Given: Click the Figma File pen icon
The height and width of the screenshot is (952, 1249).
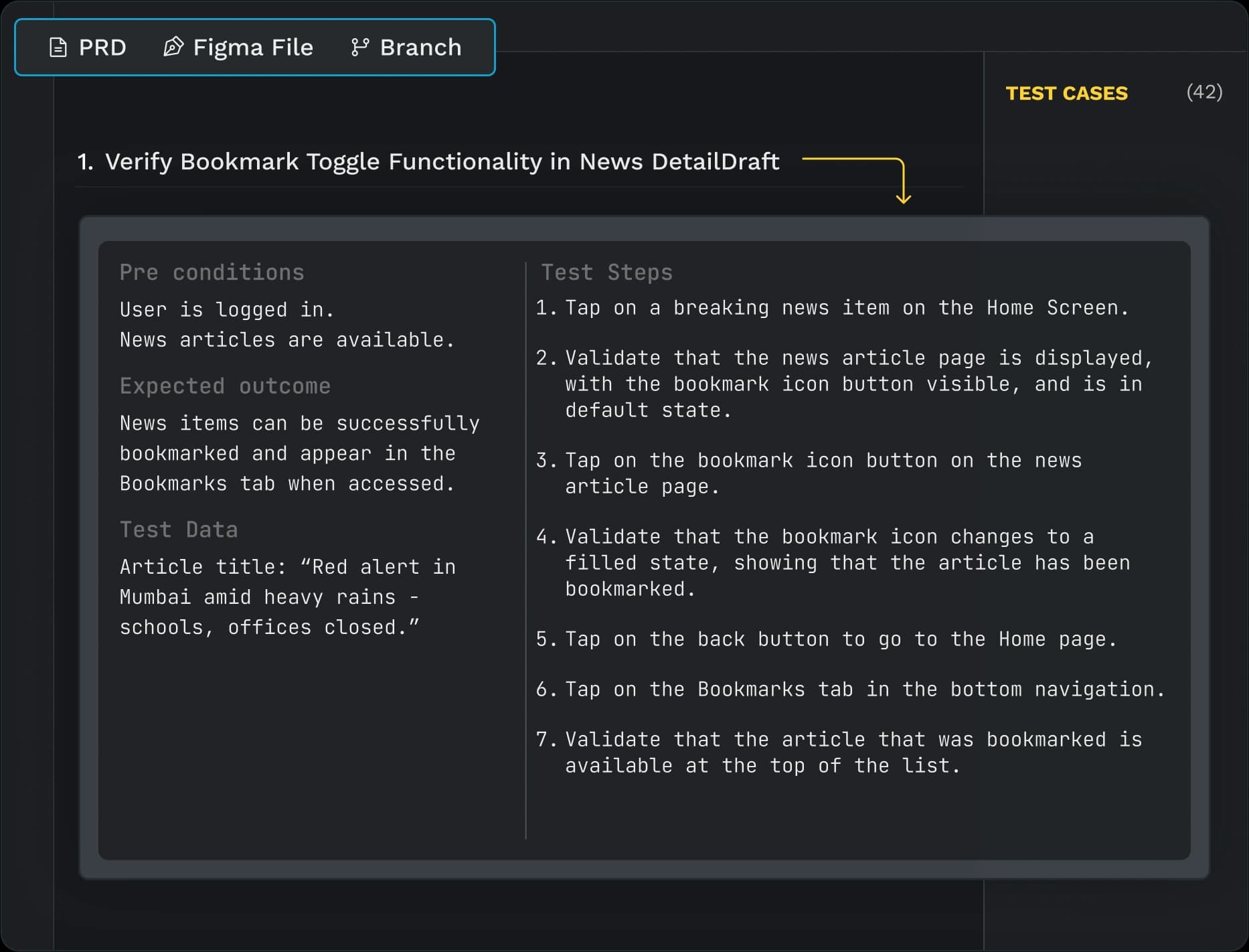Looking at the screenshot, I should (x=173, y=47).
